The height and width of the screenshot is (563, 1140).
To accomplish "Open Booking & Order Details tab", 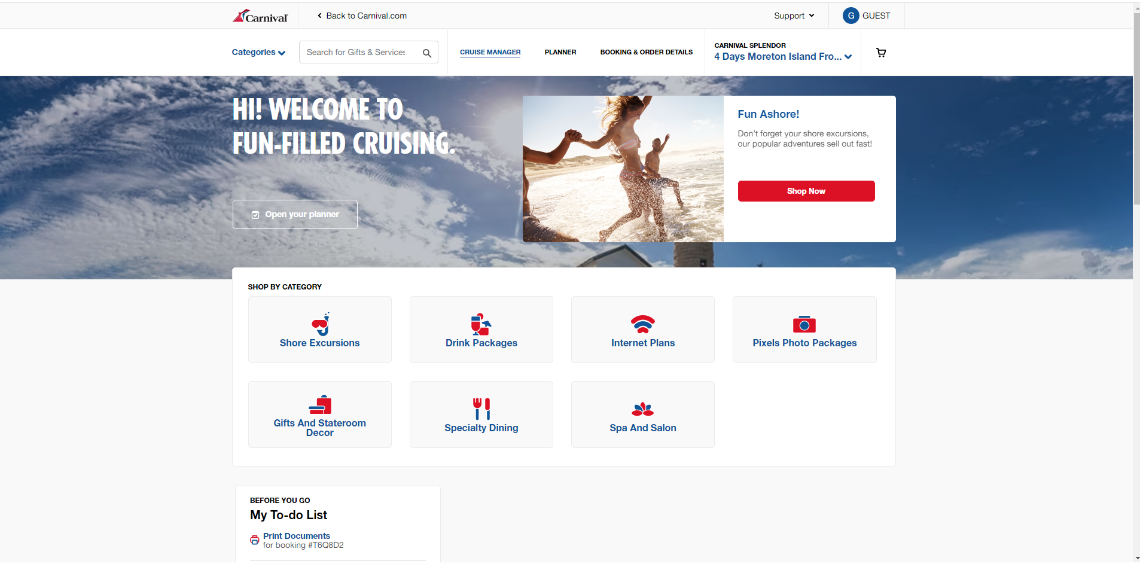I will (x=646, y=53).
